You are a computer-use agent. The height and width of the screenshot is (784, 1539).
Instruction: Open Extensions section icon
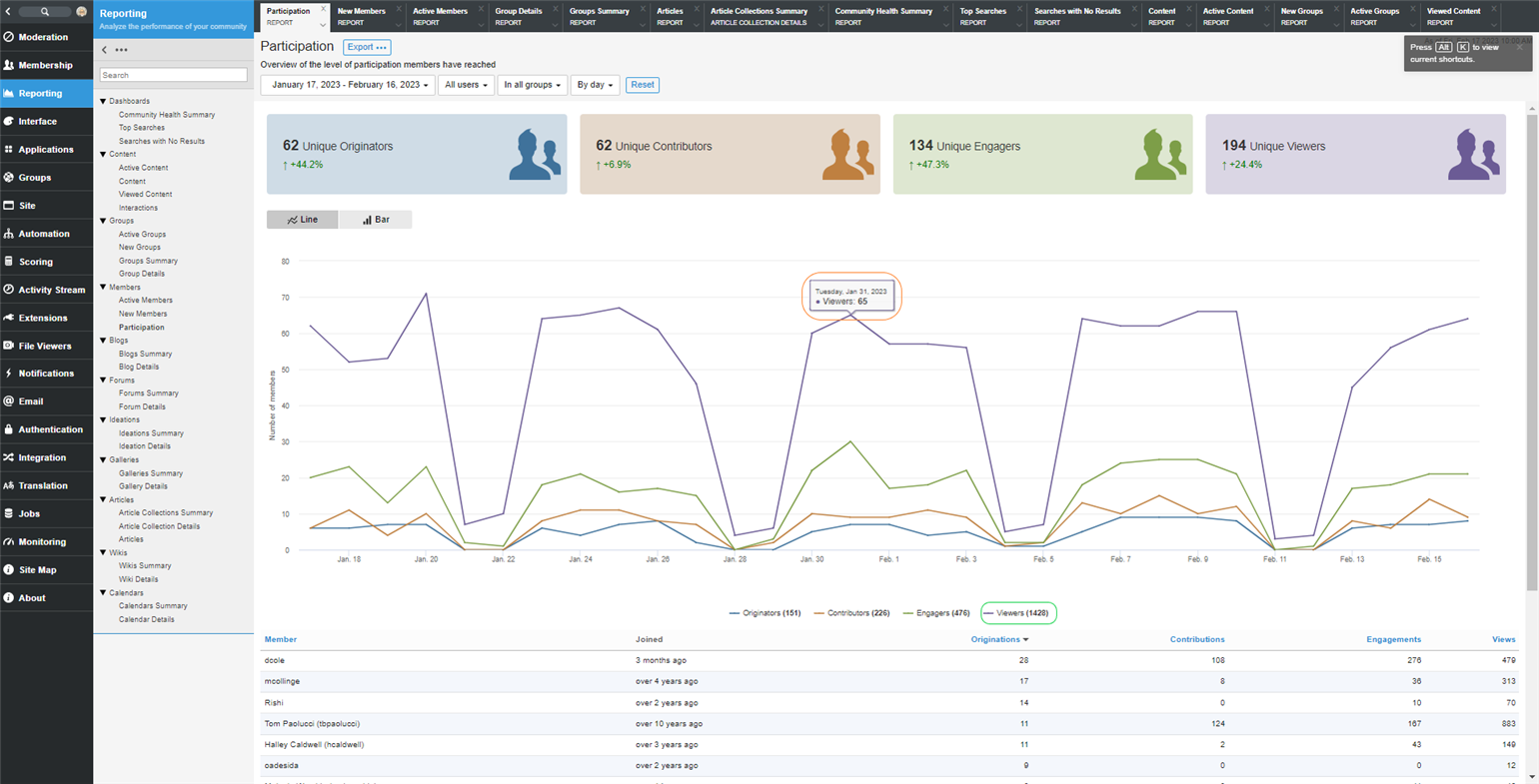(x=9, y=318)
